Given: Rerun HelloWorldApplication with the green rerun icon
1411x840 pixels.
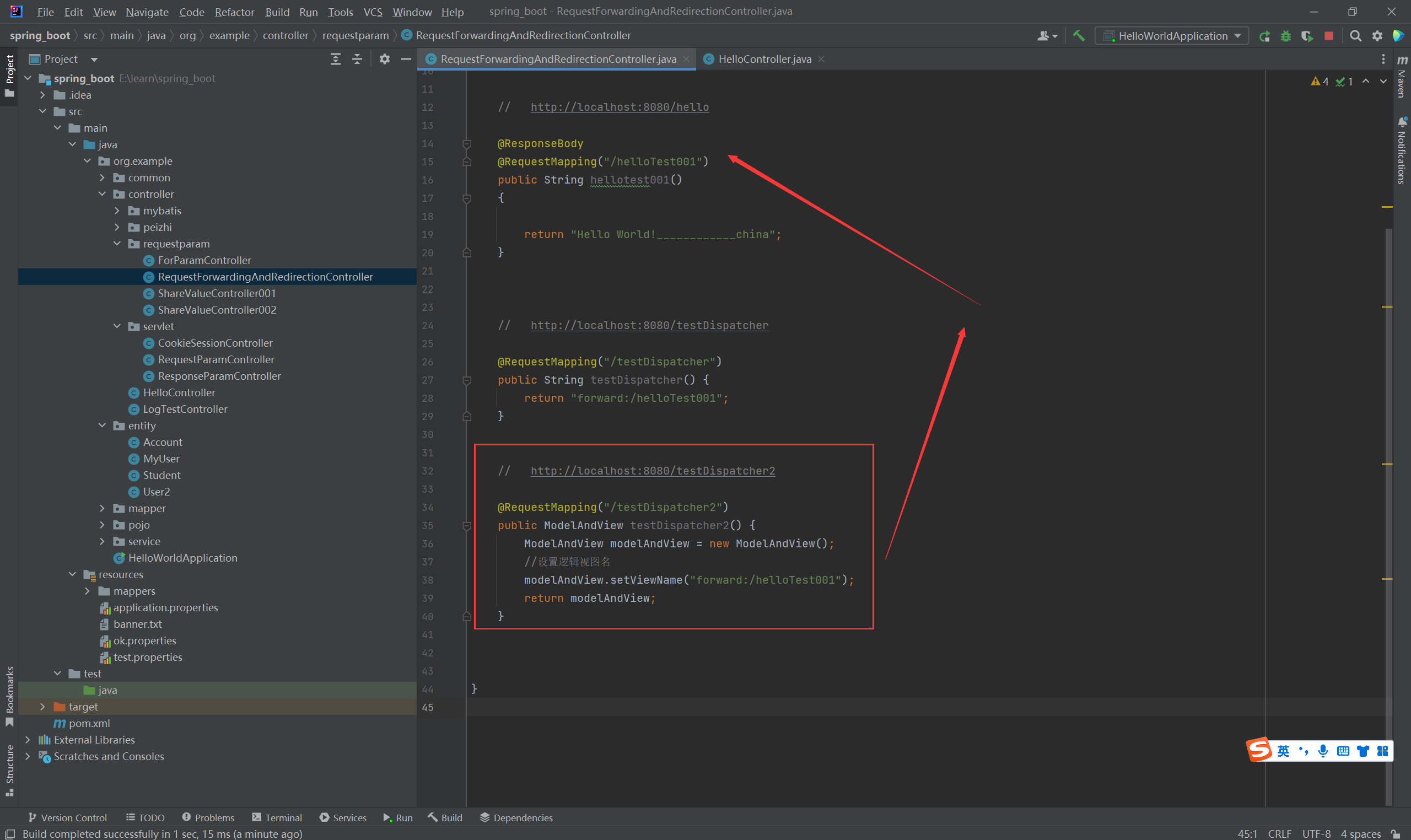Looking at the screenshot, I should [x=1264, y=36].
